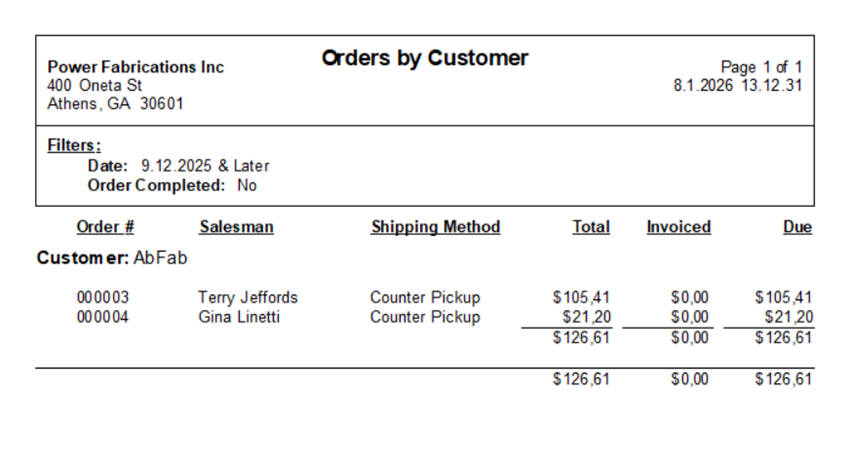850x470 pixels.
Task: Select the Order # column header
Action: pyautogui.click(x=105, y=227)
